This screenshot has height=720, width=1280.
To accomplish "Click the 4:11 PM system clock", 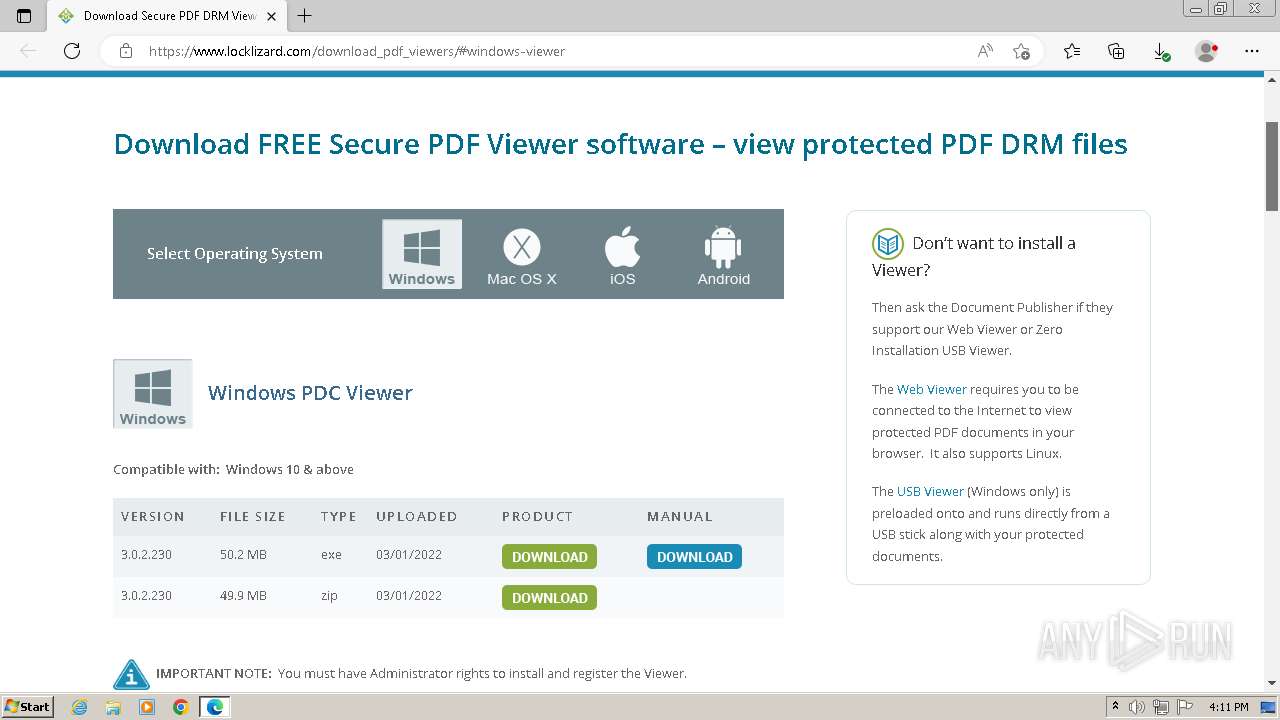I will coord(1228,707).
